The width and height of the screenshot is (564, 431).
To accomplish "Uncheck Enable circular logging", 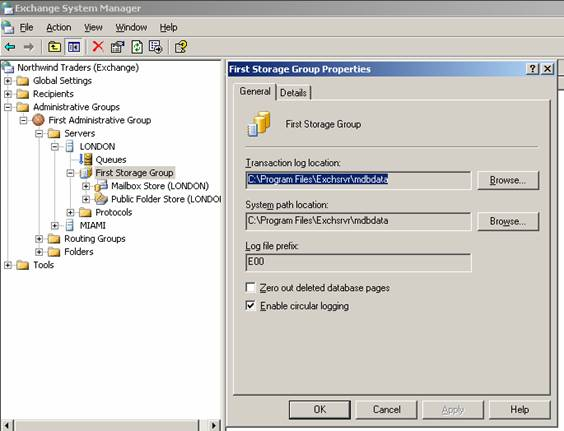I will [250, 305].
